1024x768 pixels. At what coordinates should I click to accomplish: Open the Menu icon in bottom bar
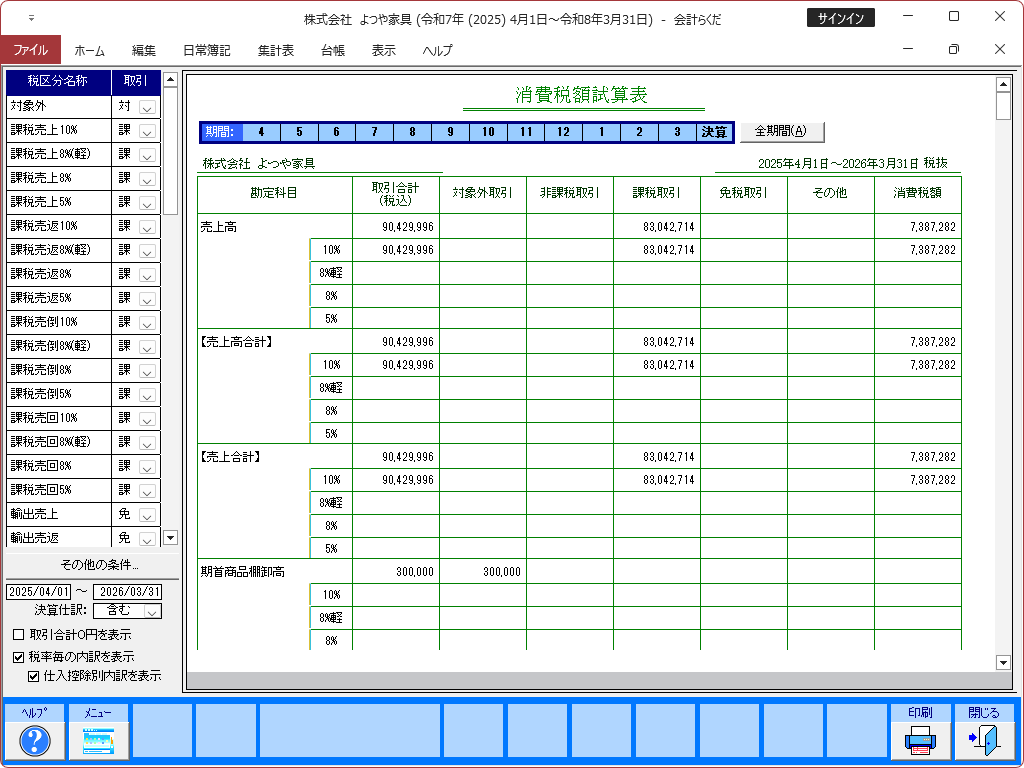click(98, 740)
